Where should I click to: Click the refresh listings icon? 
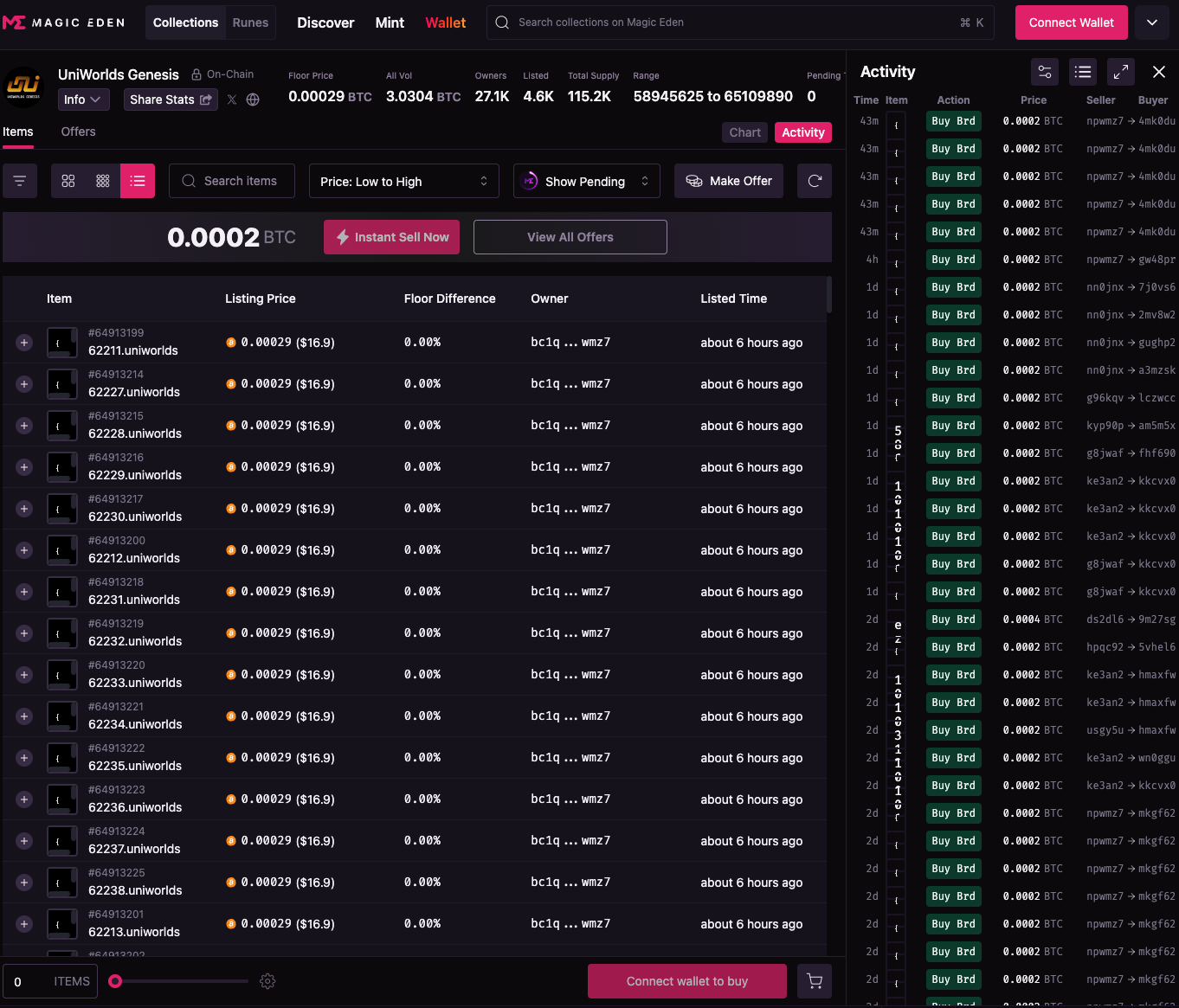814,181
